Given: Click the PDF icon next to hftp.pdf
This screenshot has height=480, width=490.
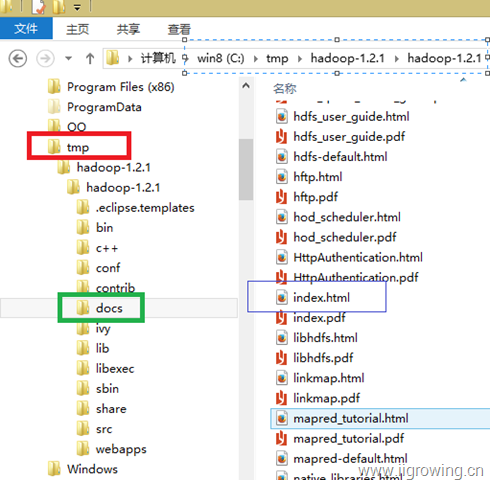Looking at the screenshot, I should (x=281, y=197).
